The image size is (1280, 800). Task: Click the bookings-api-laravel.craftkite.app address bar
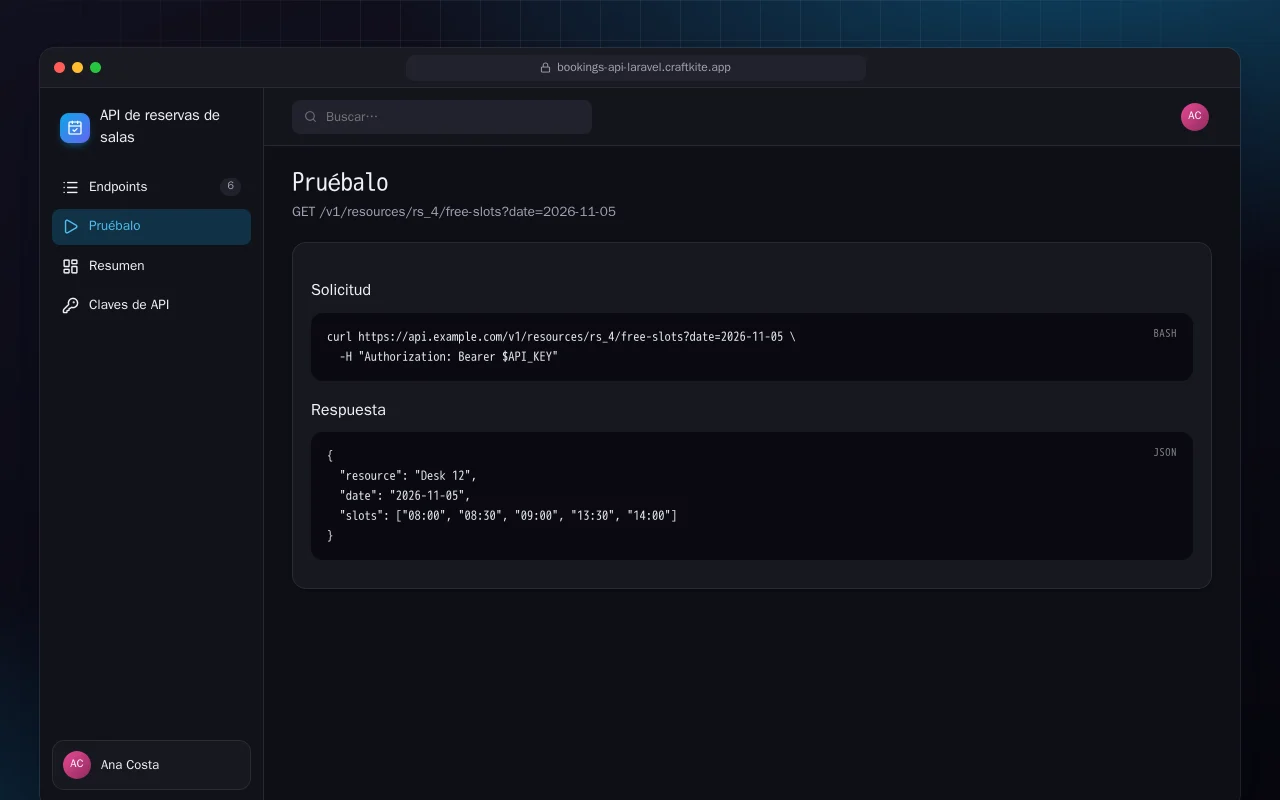pos(636,68)
